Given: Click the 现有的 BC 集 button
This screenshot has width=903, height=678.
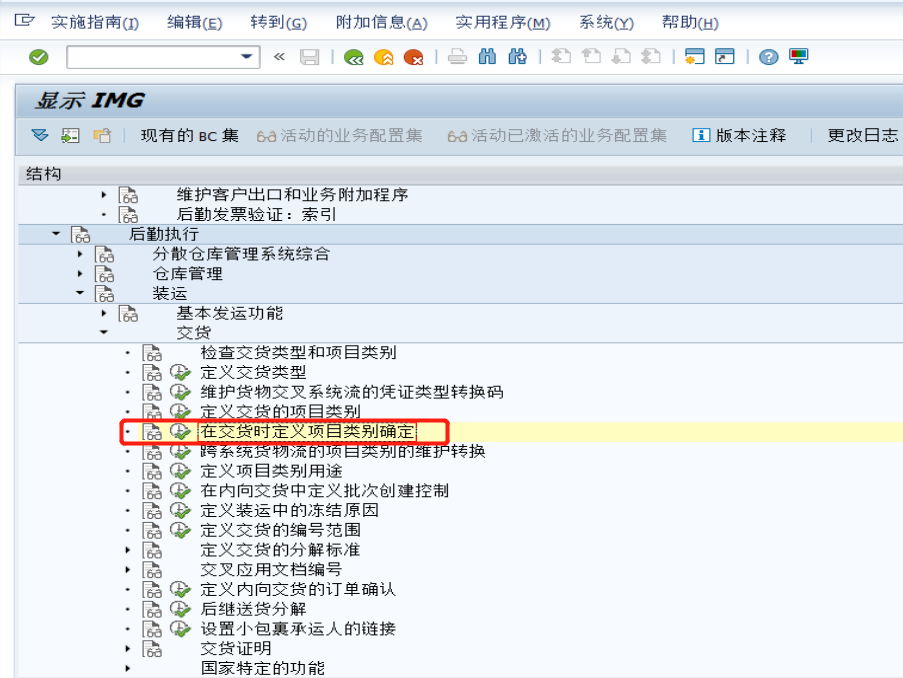Looking at the screenshot, I should [x=189, y=136].
